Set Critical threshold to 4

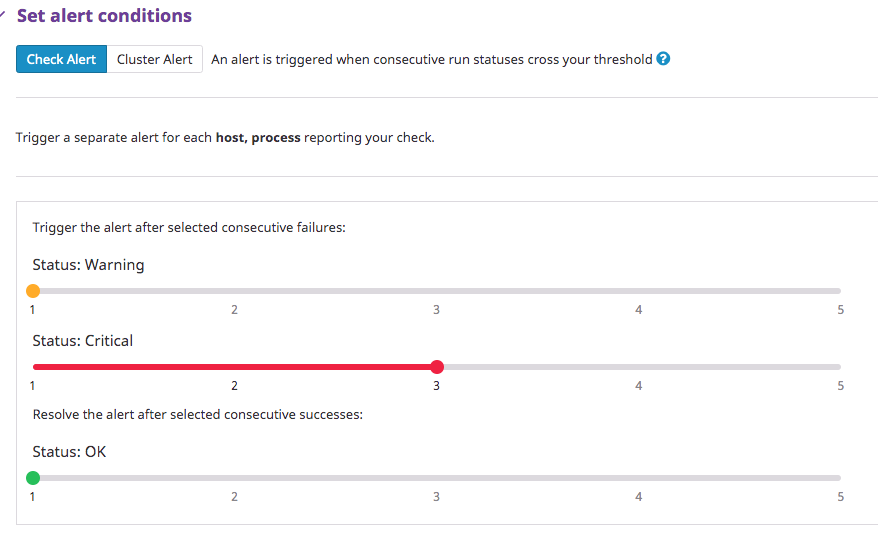639,367
